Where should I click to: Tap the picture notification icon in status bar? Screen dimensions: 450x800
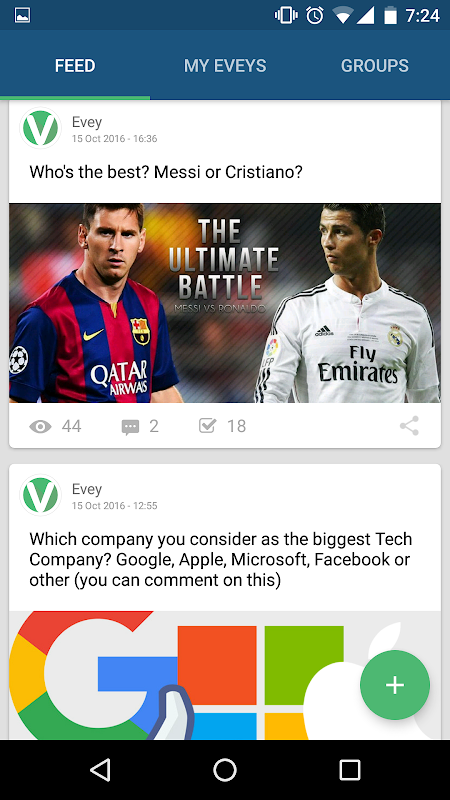click(x=22, y=16)
